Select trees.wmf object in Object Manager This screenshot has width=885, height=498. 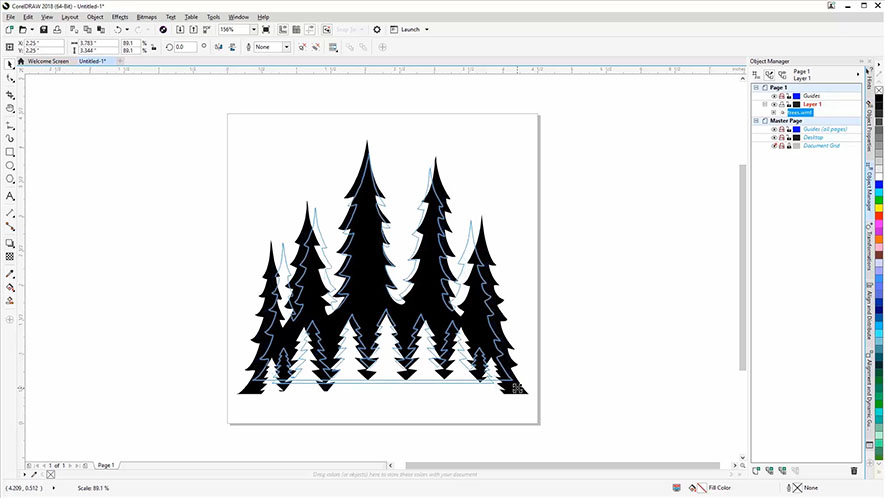800,113
